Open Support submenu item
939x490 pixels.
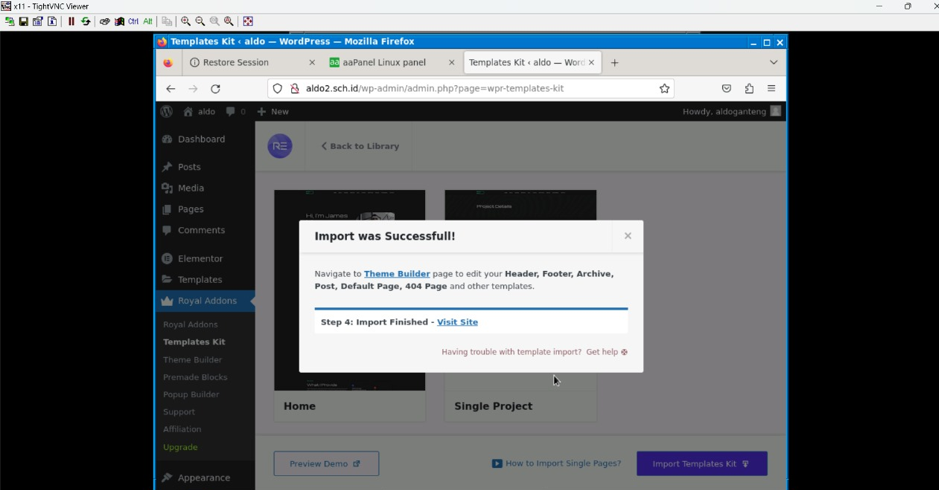(178, 412)
